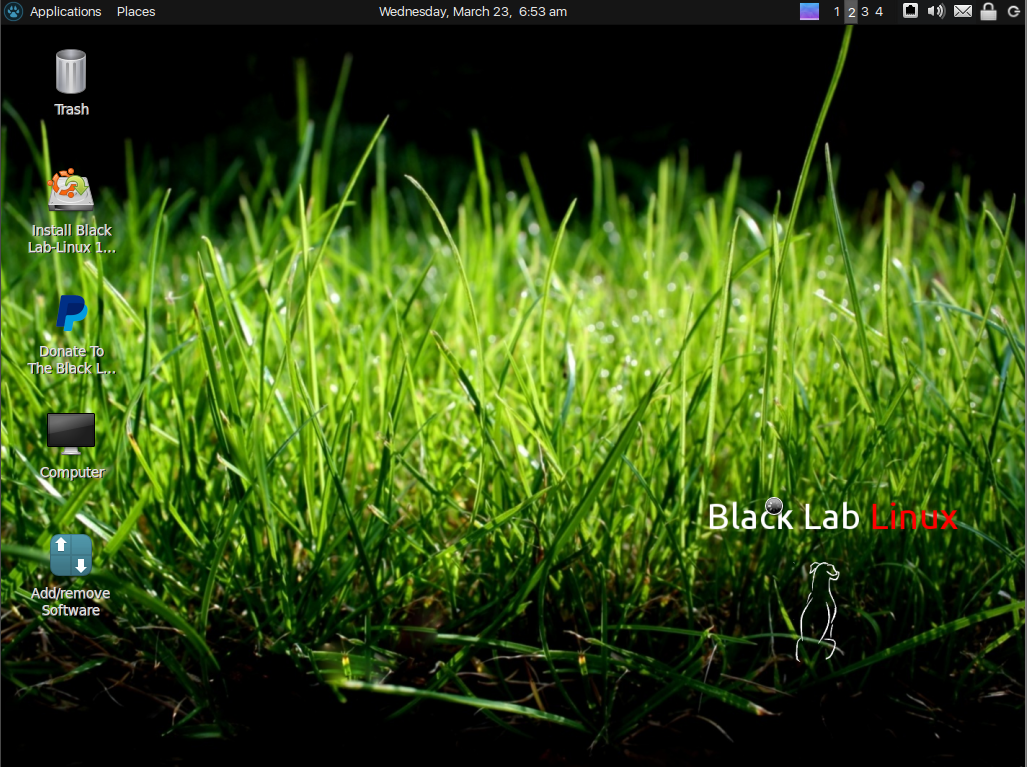Image resolution: width=1027 pixels, height=767 pixels.
Task: Click the 'Install Black Lab-Linux 1...' label
Action: click(x=71, y=238)
